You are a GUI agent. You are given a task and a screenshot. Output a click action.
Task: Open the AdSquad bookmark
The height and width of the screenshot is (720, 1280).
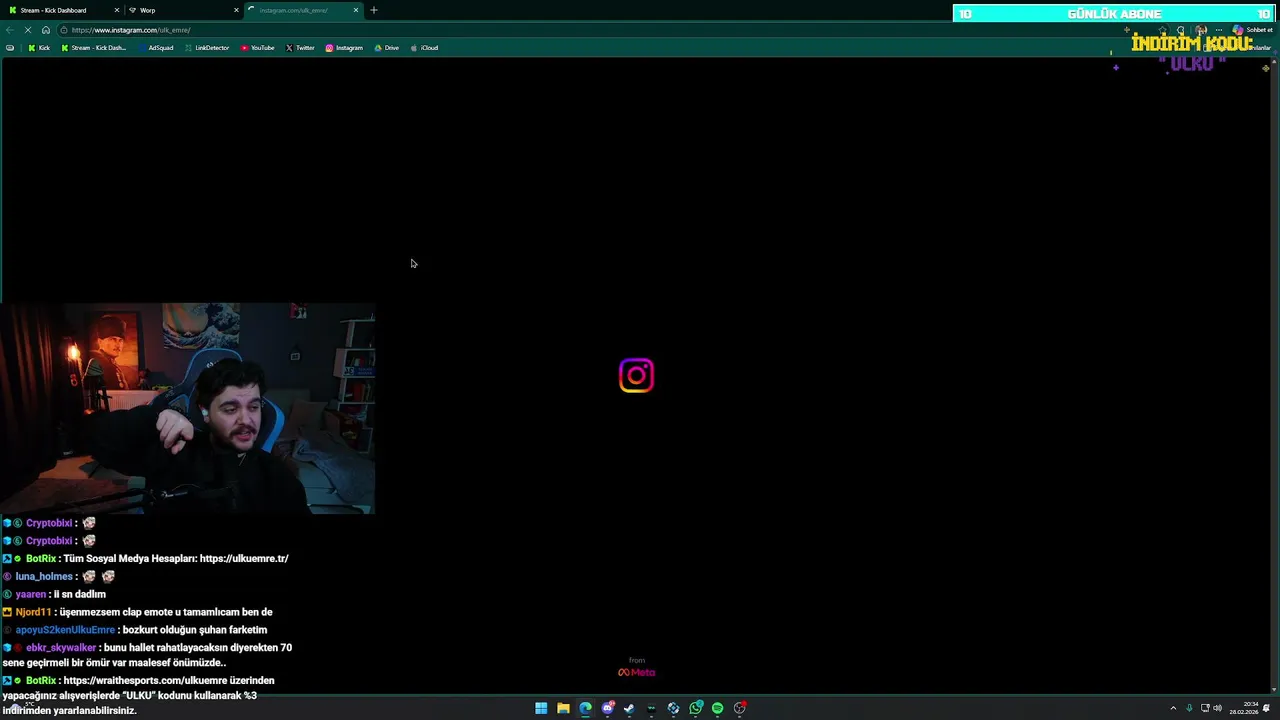click(x=155, y=48)
